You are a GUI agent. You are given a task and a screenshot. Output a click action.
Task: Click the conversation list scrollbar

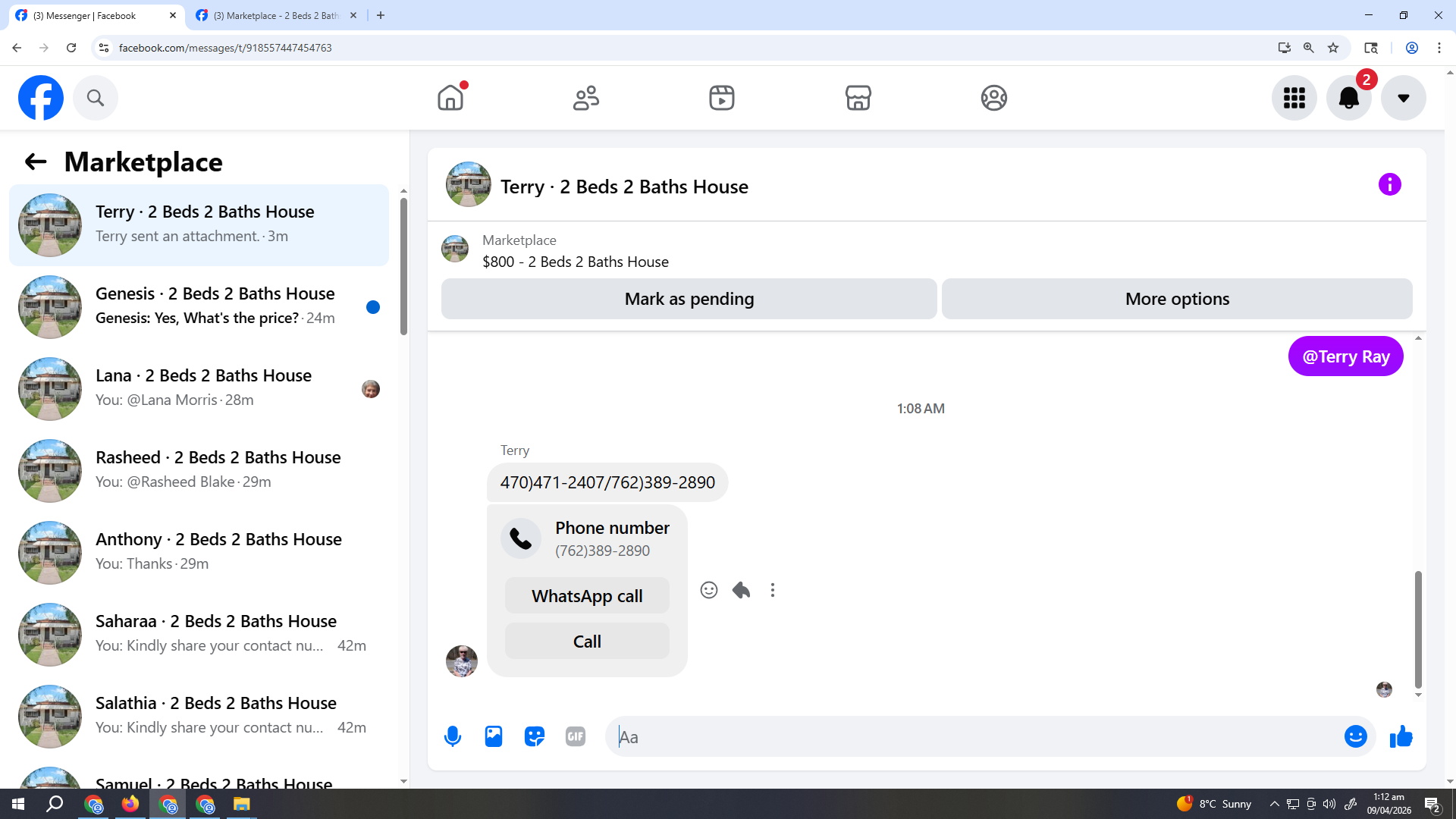tap(403, 265)
